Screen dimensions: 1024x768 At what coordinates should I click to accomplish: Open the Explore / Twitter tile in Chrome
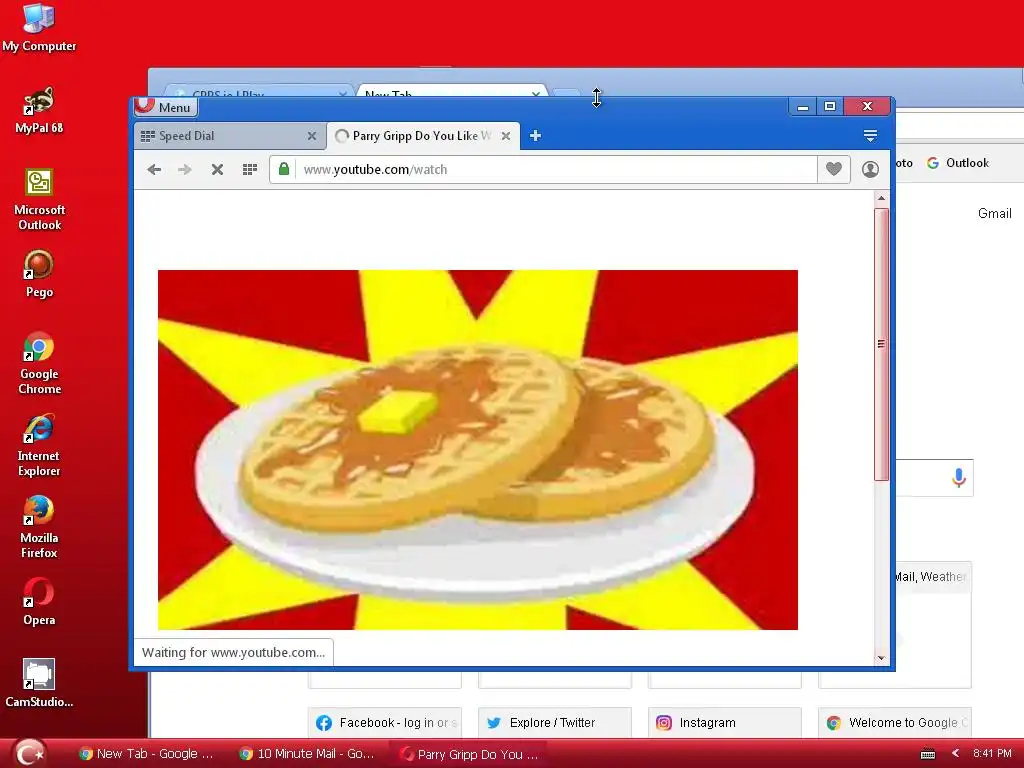[554, 723]
